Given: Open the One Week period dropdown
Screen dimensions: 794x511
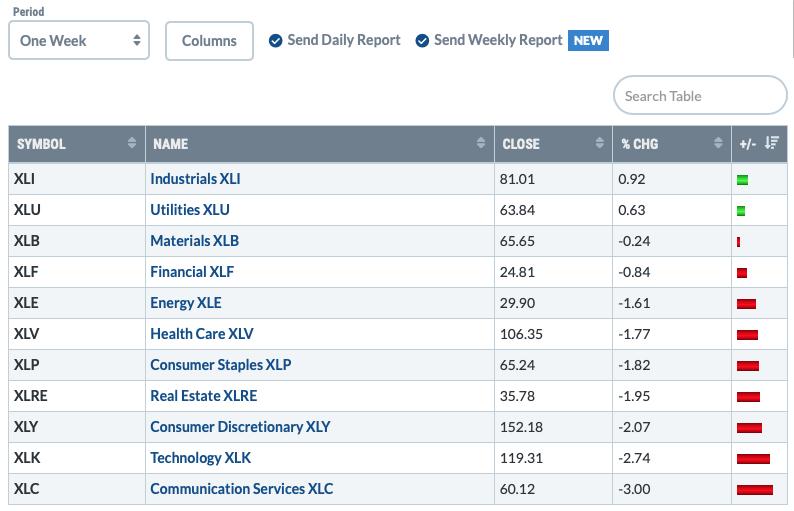Looking at the screenshot, I should 79,40.
